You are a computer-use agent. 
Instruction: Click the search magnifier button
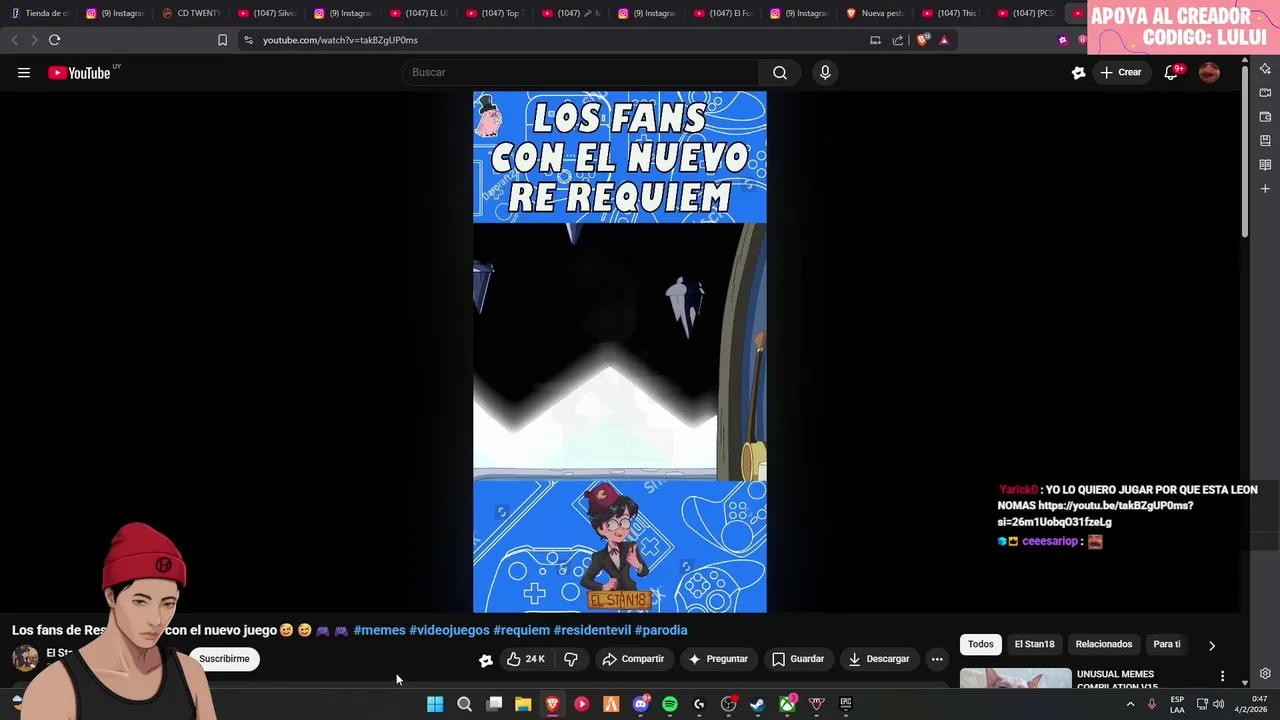pos(779,72)
